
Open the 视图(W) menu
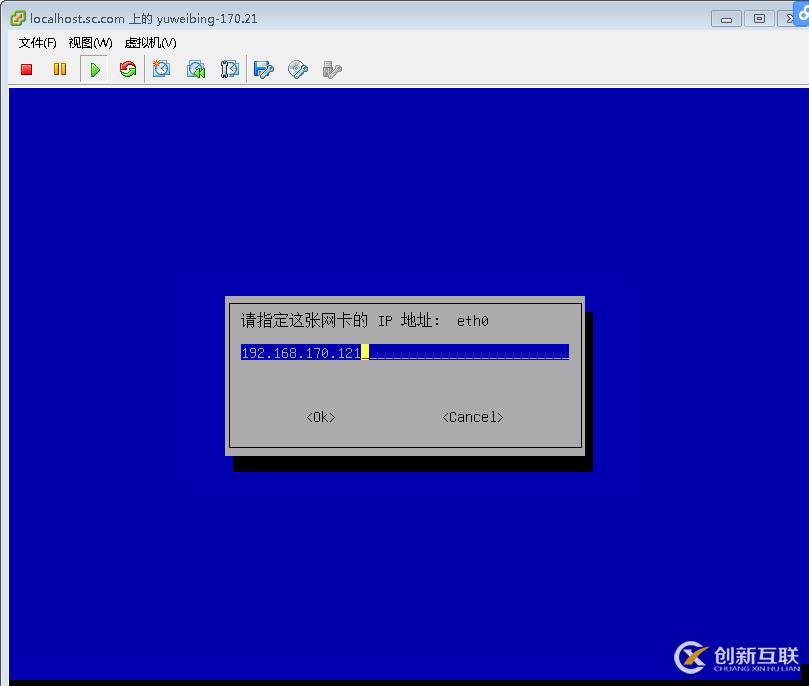[x=88, y=43]
